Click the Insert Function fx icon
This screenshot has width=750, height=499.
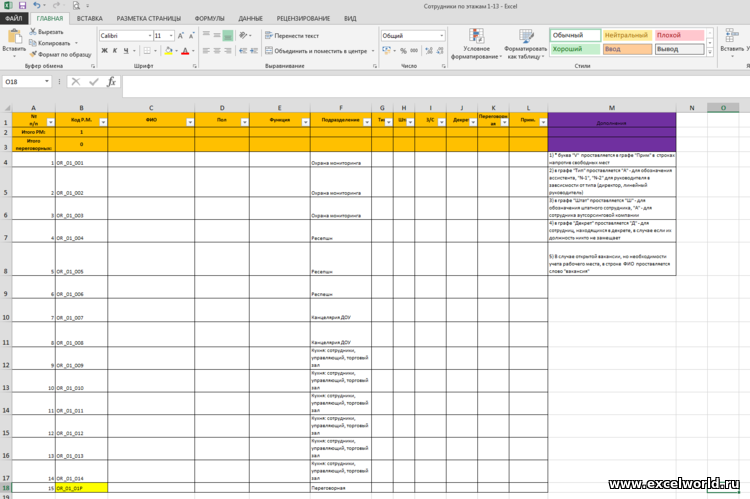coord(111,82)
